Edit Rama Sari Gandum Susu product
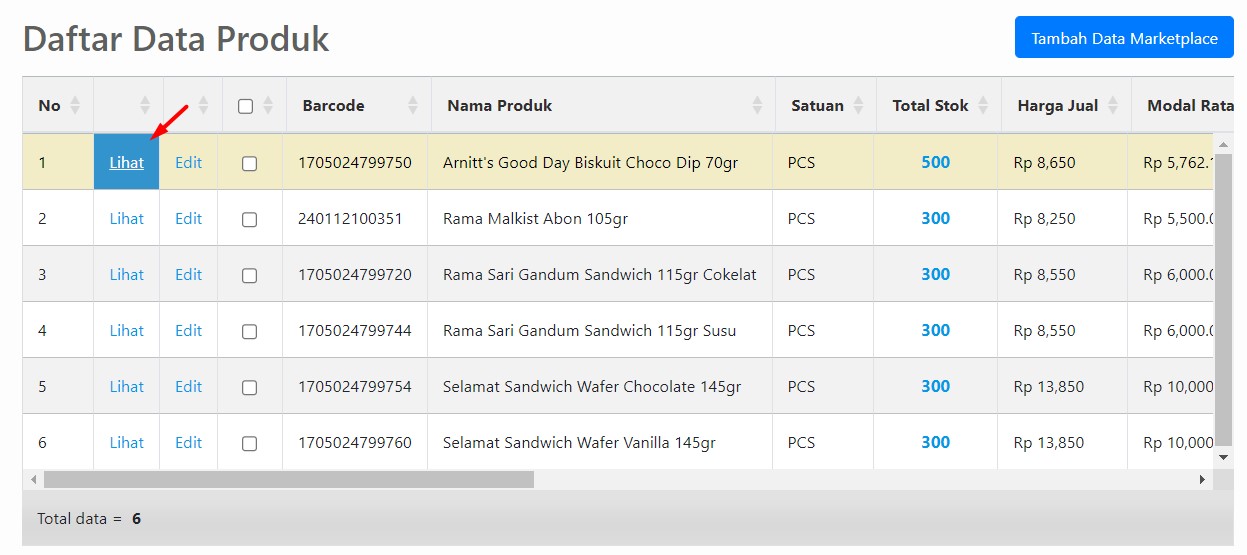This screenshot has height=555, width=1247. point(188,331)
